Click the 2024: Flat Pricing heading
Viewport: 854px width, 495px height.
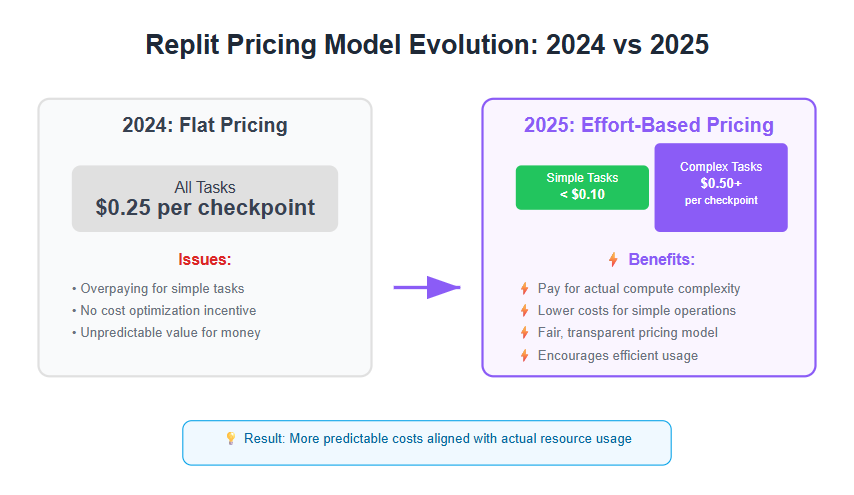[x=205, y=125]
